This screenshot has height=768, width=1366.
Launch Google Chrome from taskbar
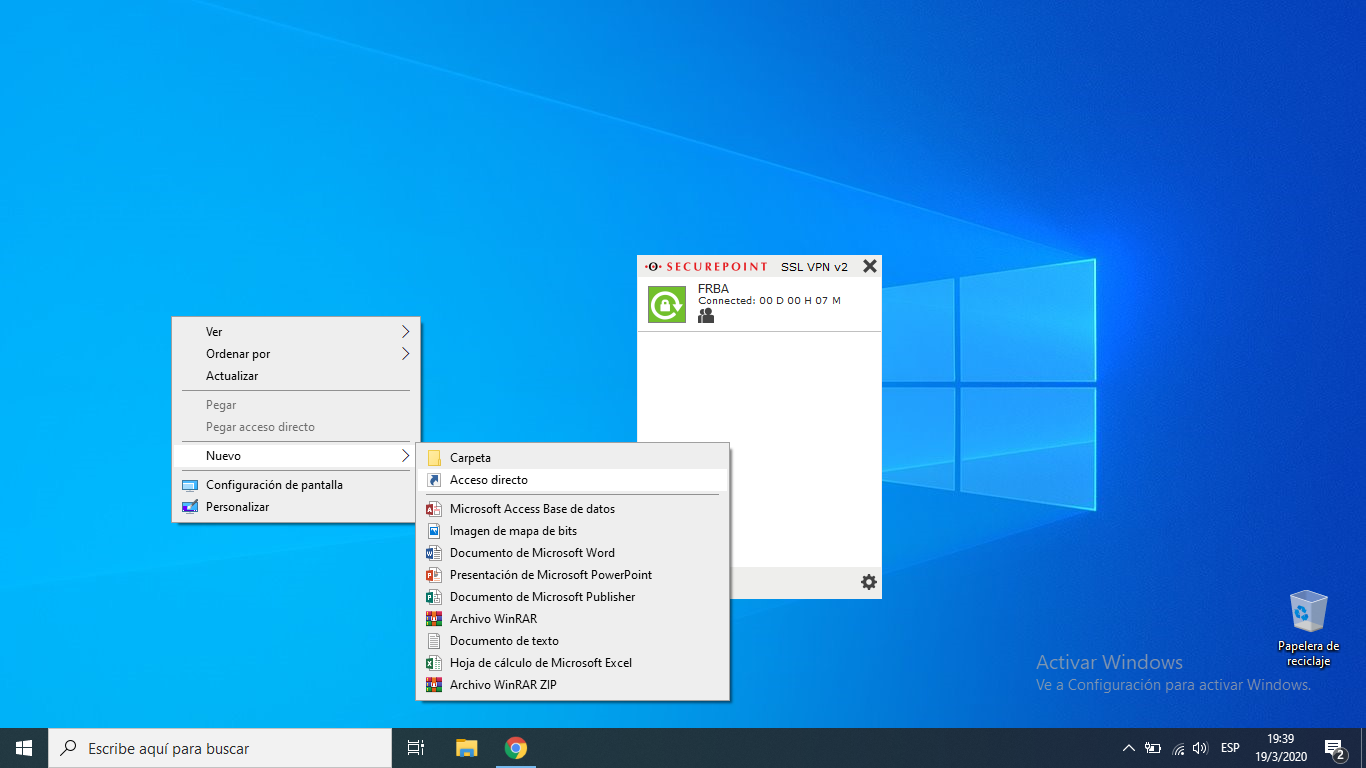point(515,748)
